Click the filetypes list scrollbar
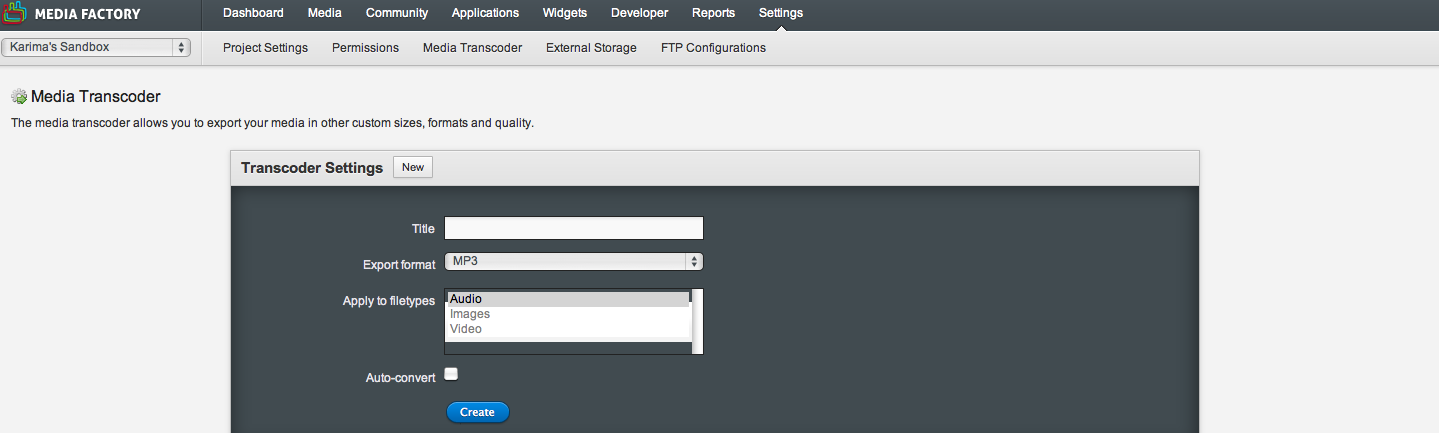Screen dimensions: 1439x433 tap(697, 321)
